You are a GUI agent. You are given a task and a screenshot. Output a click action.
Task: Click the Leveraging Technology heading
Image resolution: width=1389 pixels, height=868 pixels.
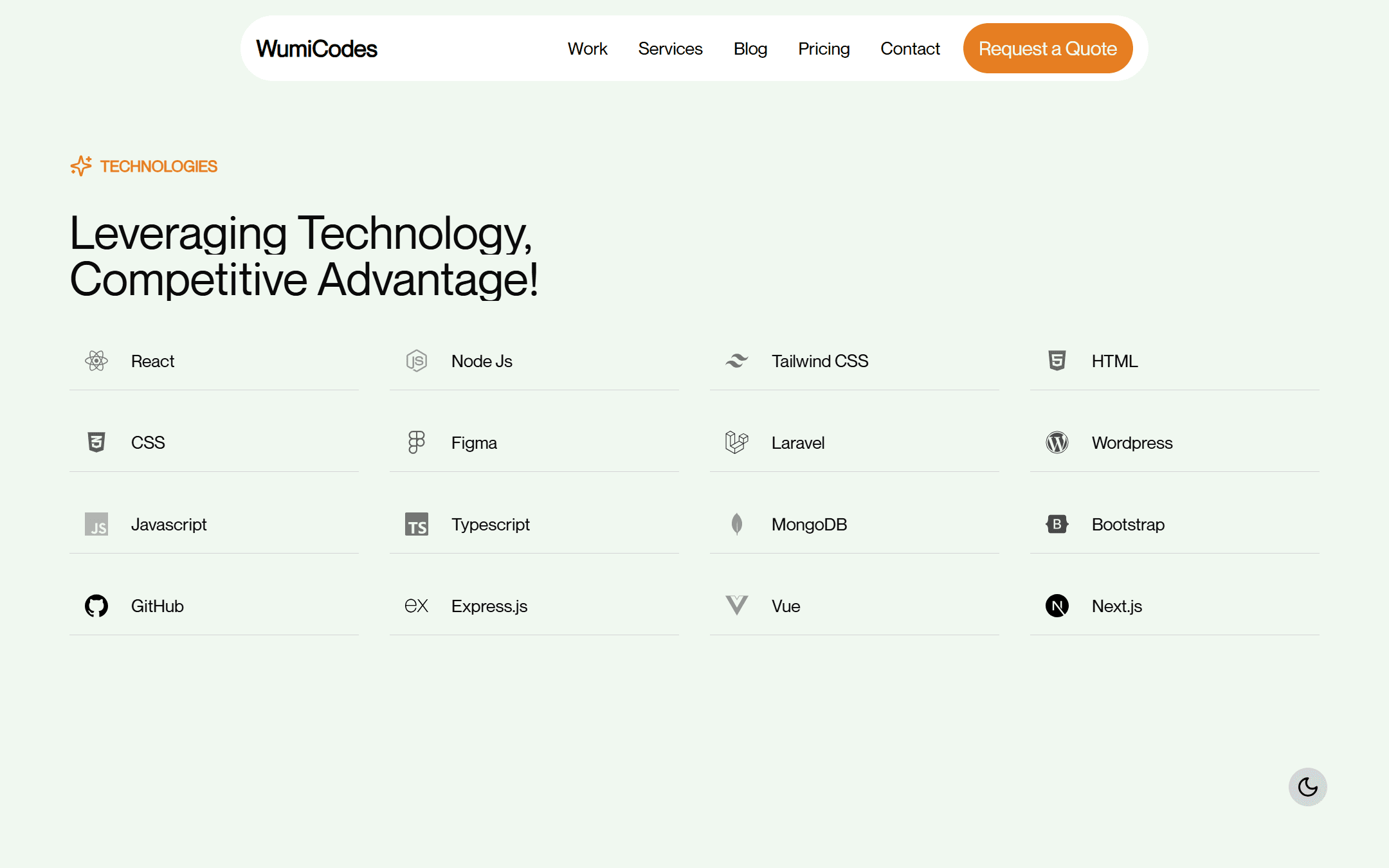304,256
